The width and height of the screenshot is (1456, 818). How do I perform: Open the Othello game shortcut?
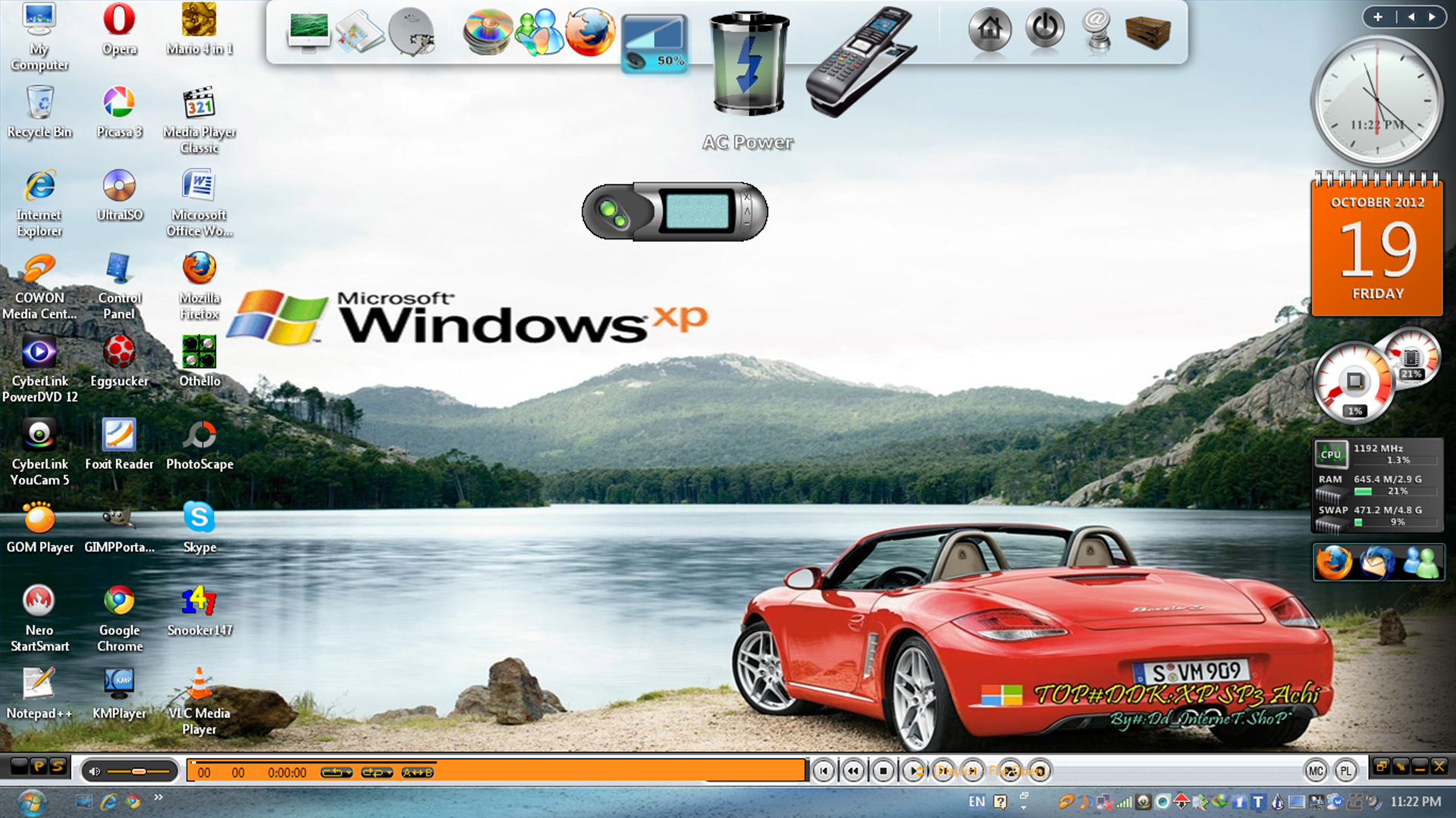point(199,362)
